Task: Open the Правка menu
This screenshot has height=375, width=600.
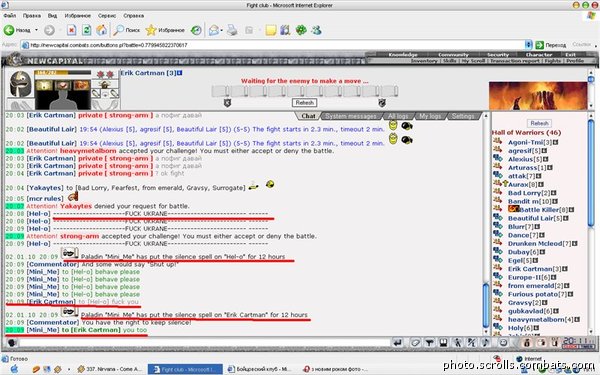Action: tap(32, 16)
